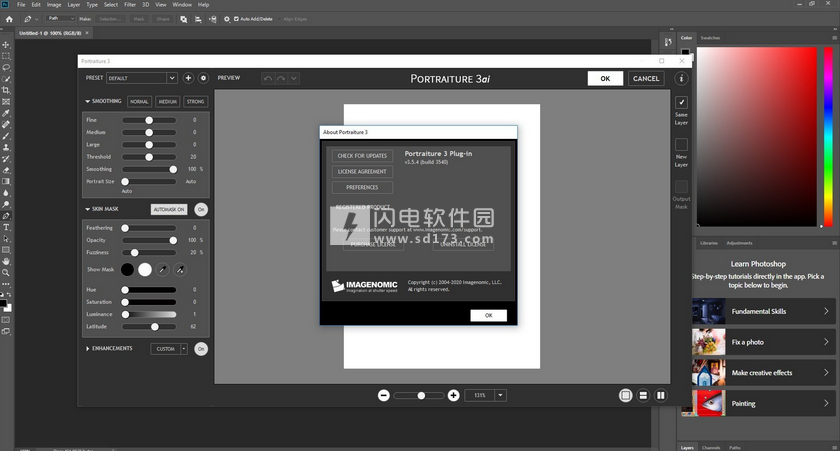840x451 pixels.
Task: Open the Window menu
Action: [182, 5]
